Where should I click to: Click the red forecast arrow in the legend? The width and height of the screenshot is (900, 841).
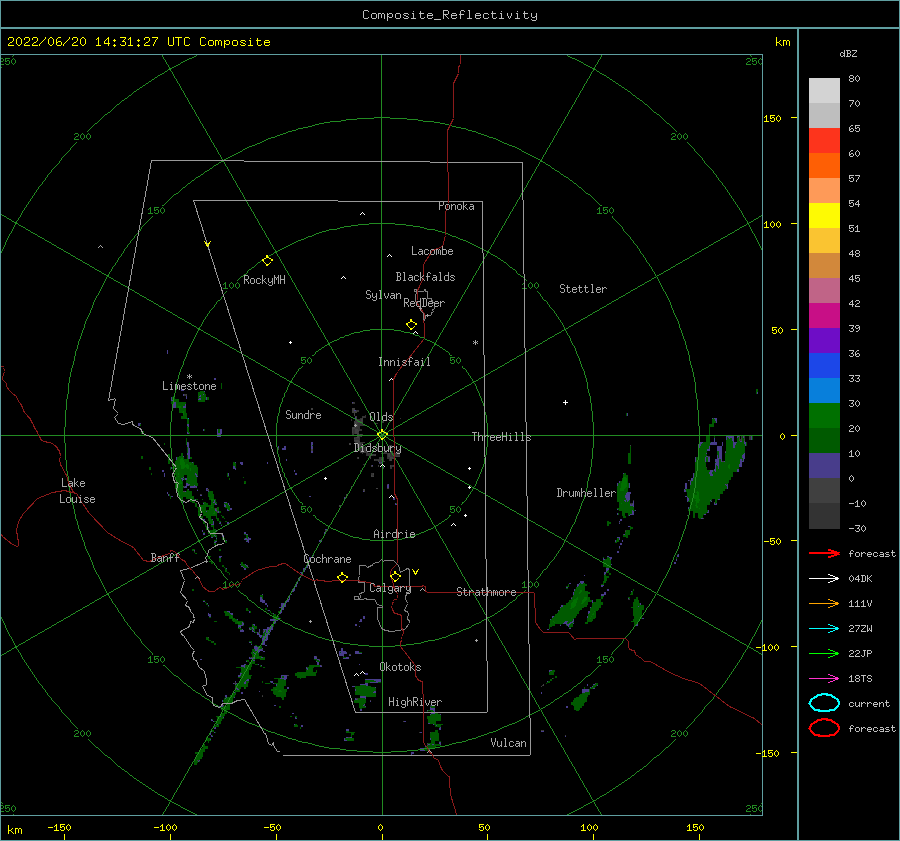tap(824, 553)
